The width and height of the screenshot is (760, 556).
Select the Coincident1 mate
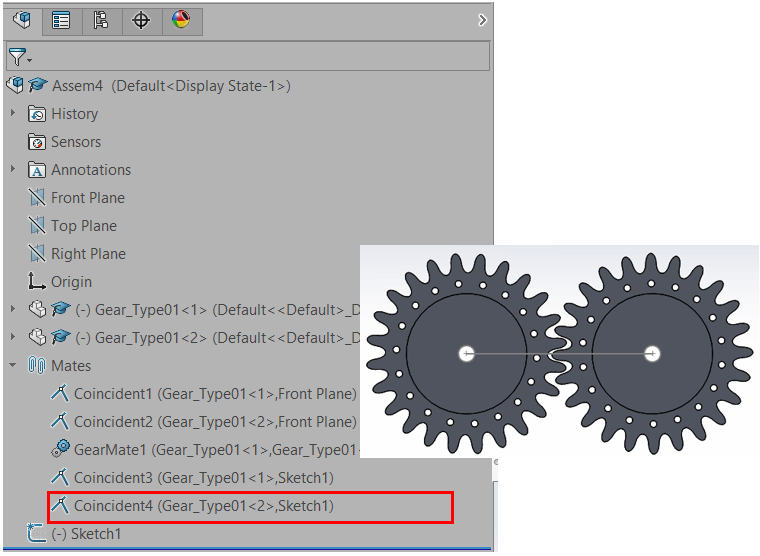[x=215, y=394]
